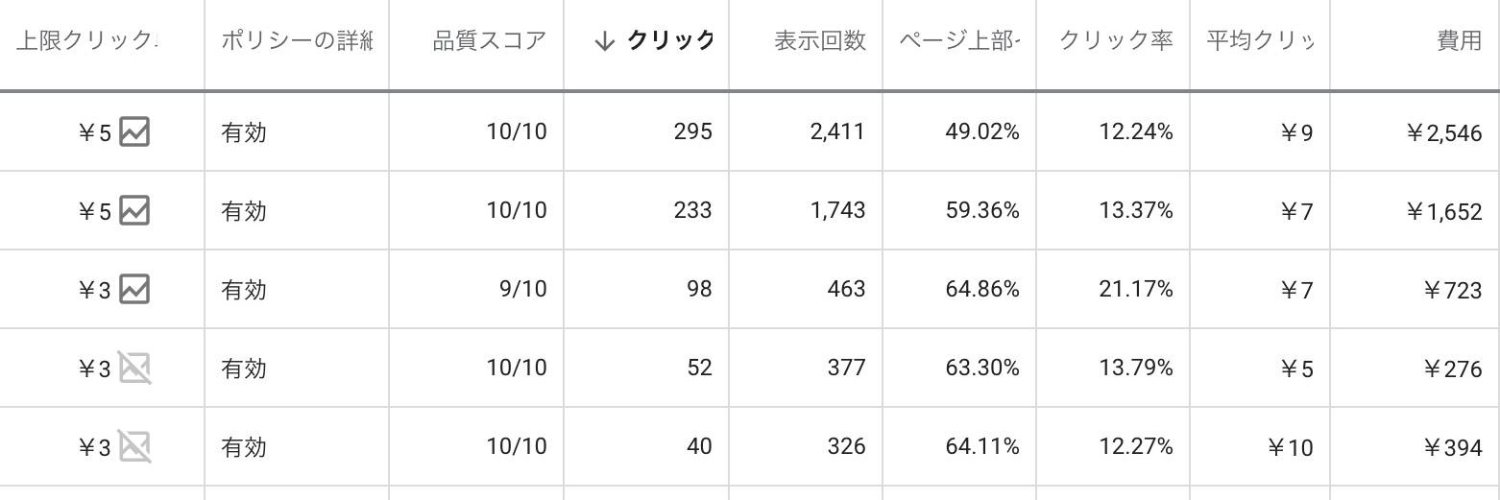Viewport: 1500px width, 500px height.
Task: Select the ¥1,652 cost cell
Action: [x=1444, y=211]
